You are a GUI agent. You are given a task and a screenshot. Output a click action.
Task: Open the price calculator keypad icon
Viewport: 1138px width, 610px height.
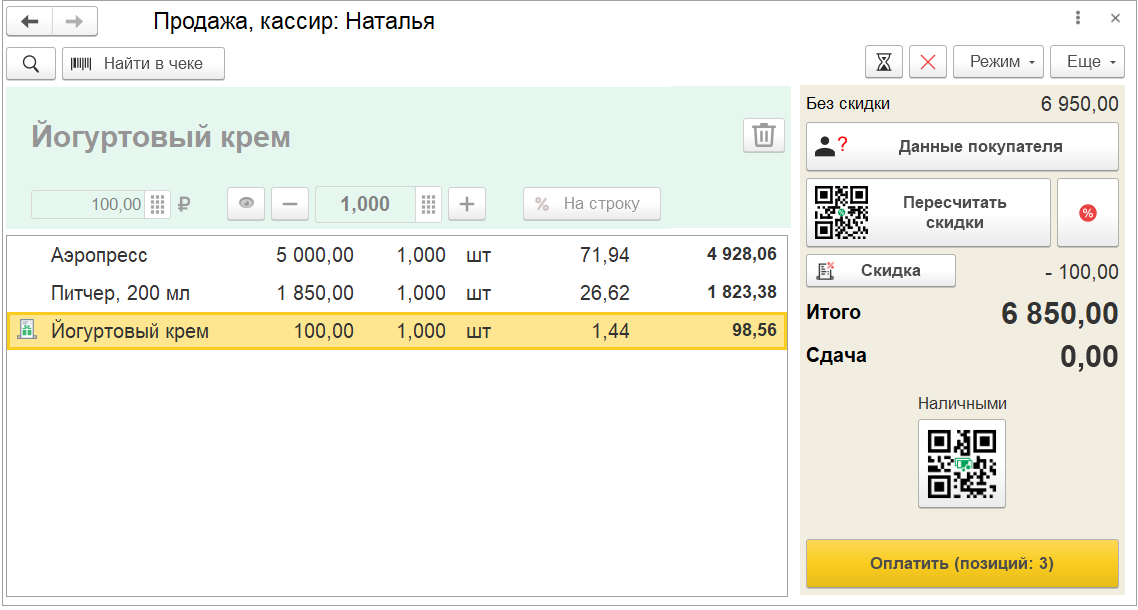[158, 204]
